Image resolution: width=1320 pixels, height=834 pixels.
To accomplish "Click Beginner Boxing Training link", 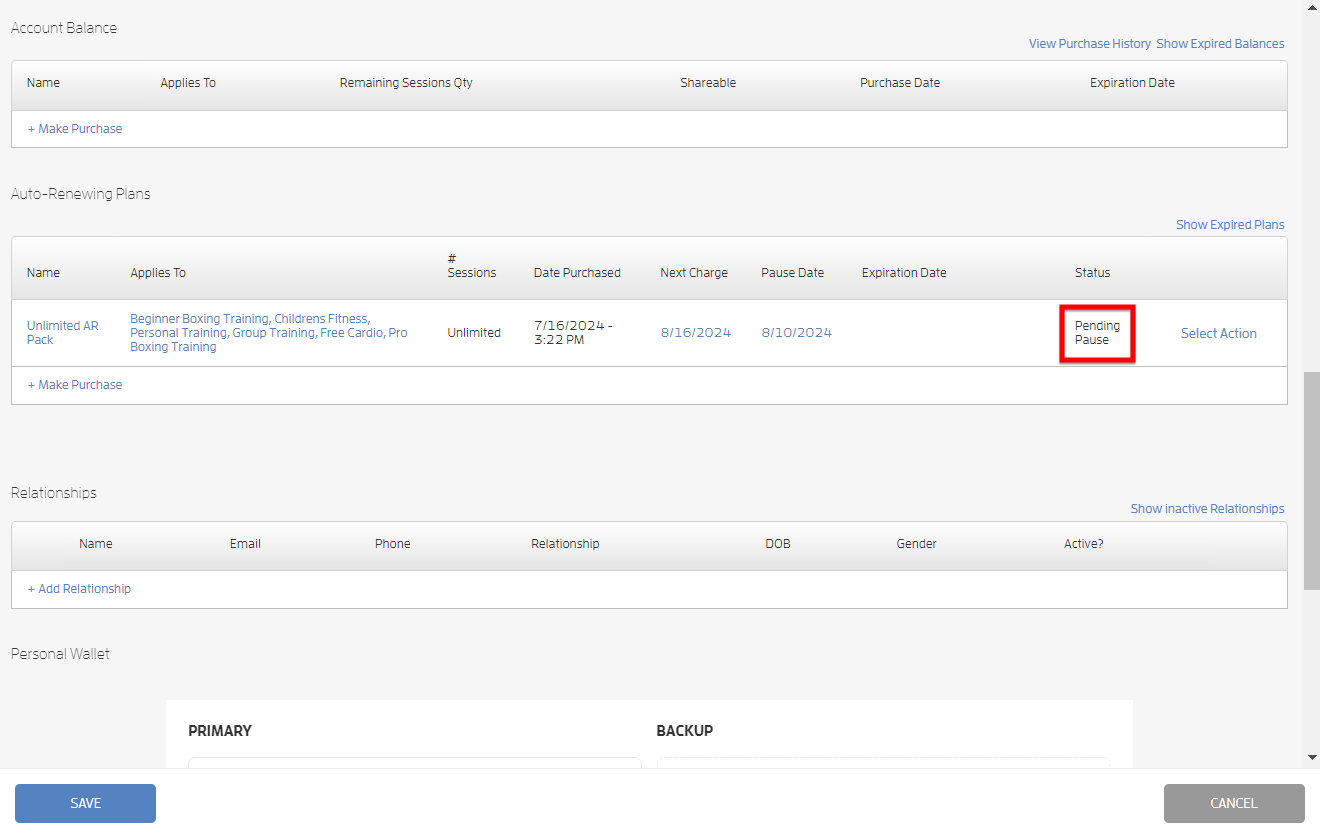I will pos(199,319).
